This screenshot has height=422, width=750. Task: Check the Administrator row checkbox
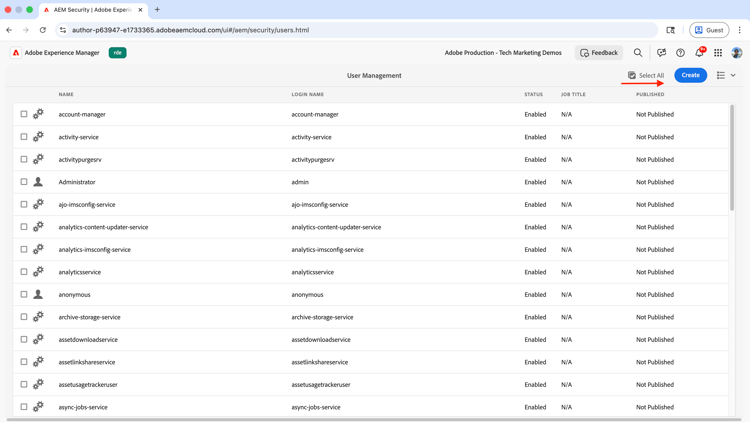[24, 181]
